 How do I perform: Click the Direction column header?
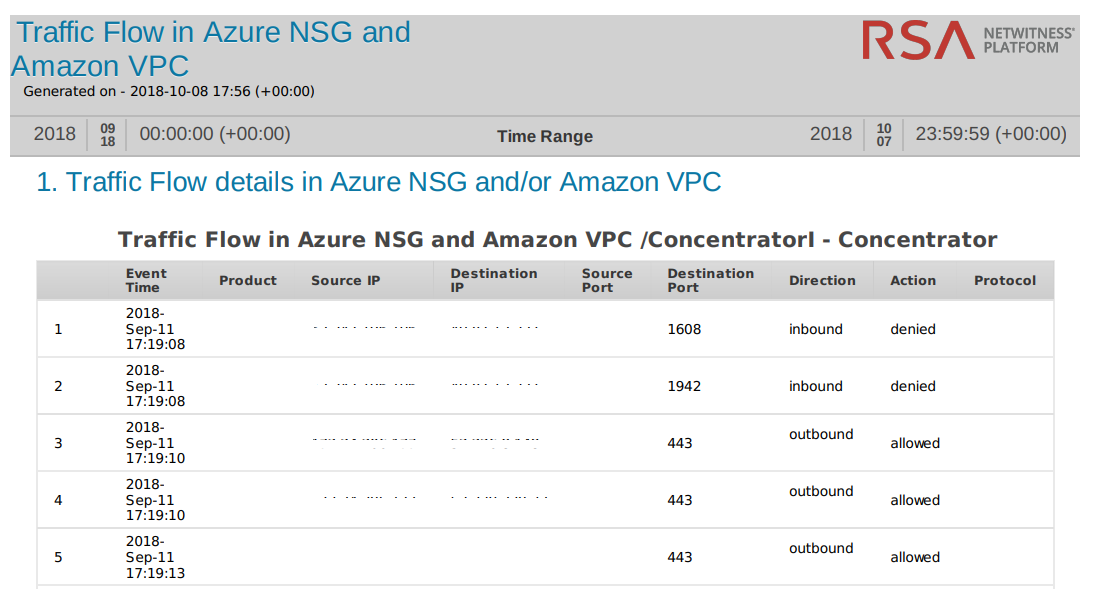click(822, 281)
